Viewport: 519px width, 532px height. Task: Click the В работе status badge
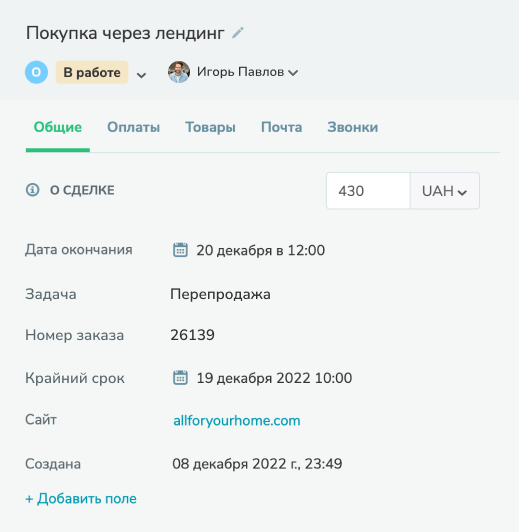click(92, 72)
